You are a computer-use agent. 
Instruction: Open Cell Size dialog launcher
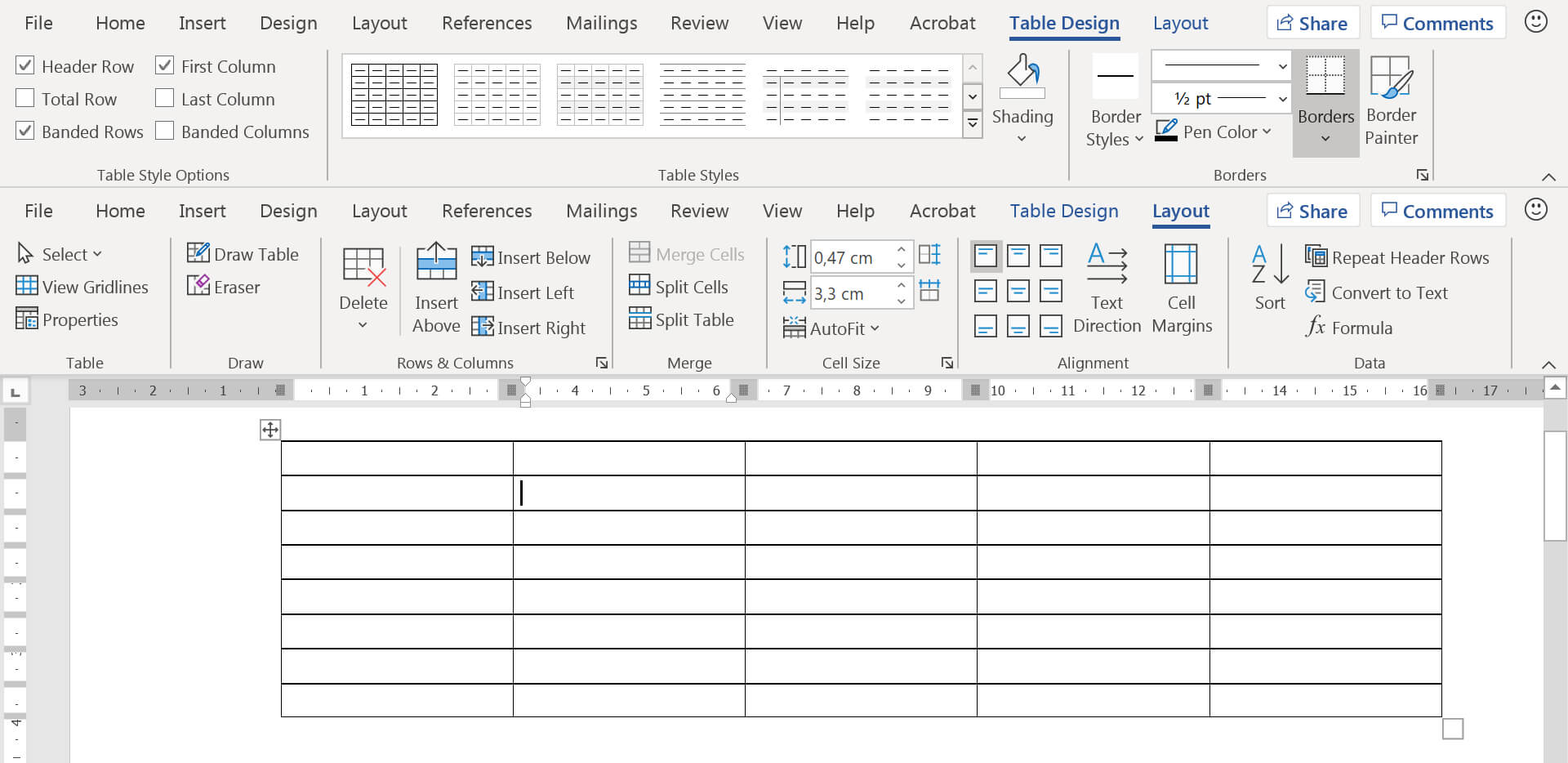[x=947, y=363]
